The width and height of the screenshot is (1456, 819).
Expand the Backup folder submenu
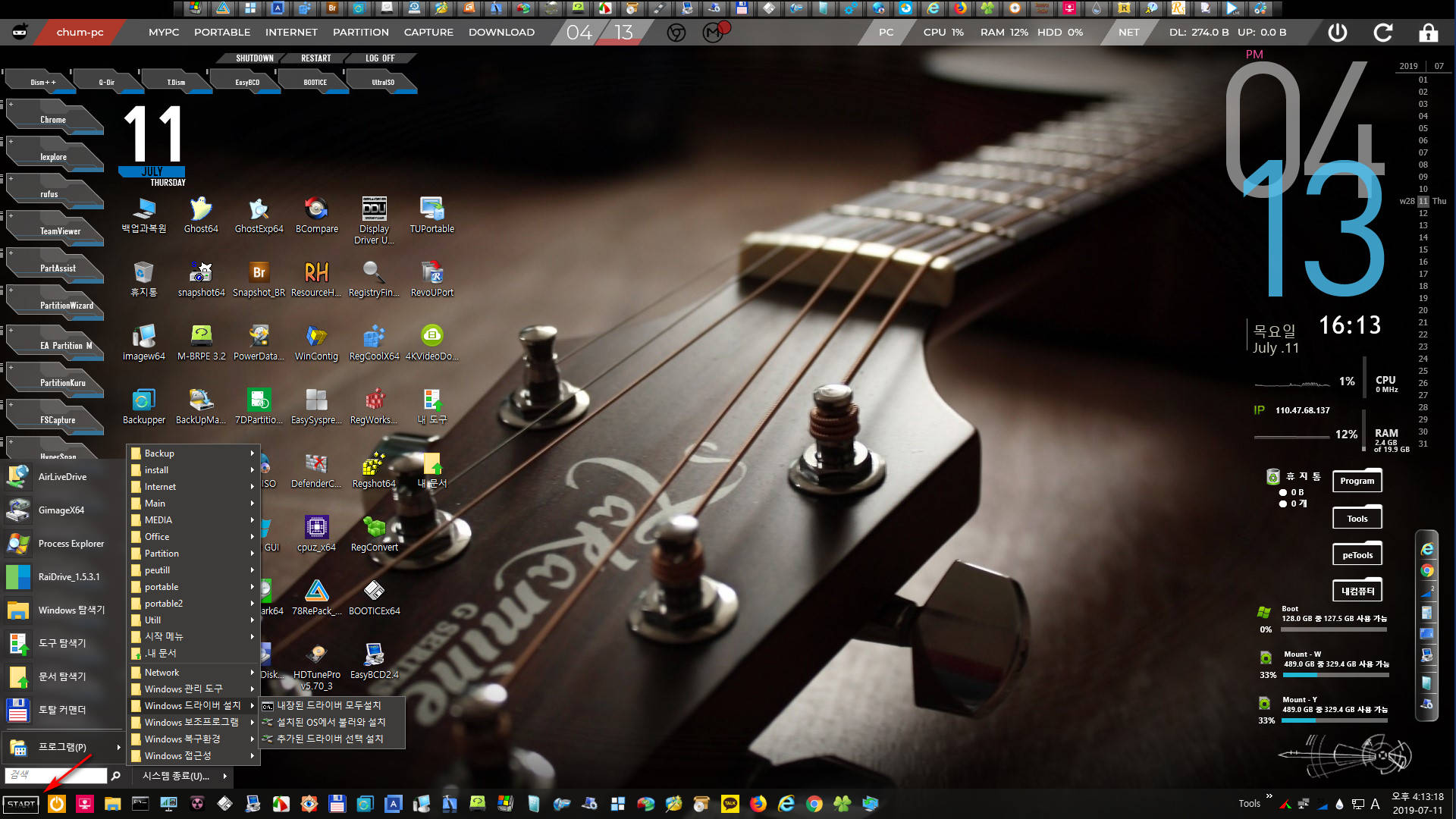tap(193, 453)
